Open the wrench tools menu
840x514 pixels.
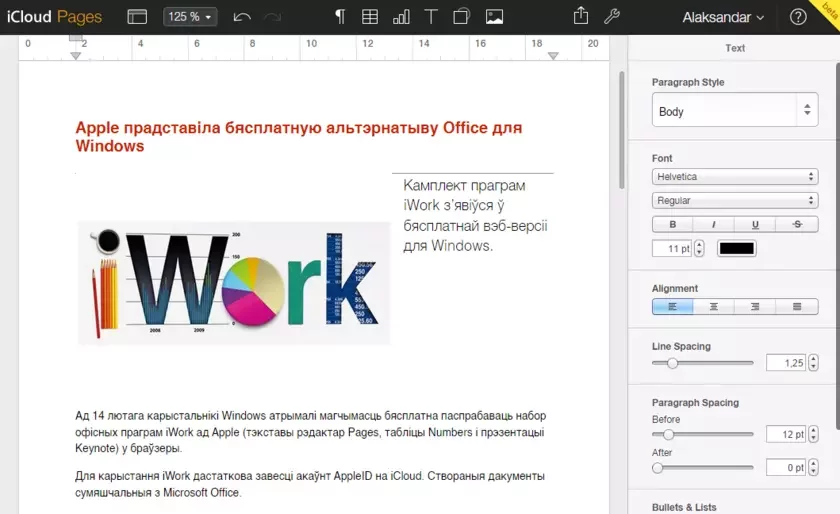(612, 17)
